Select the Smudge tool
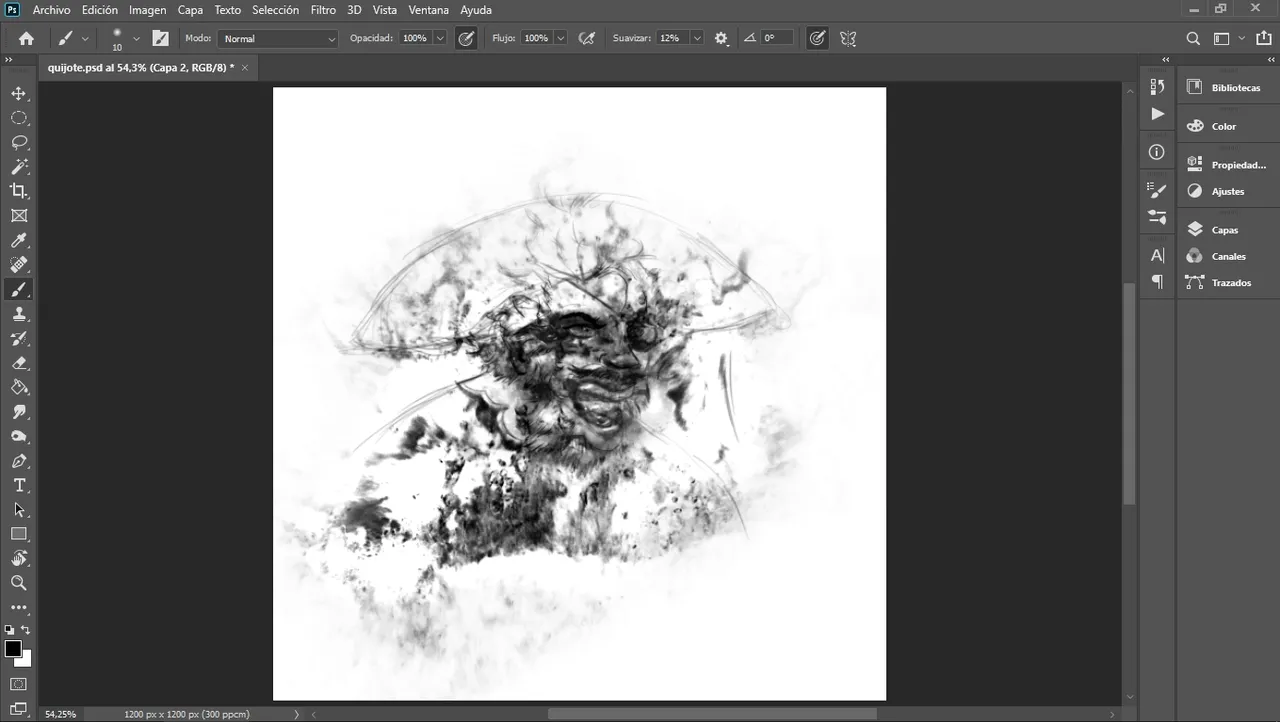Screen dimensions: 1280x722 pyautogui.click(x=19, y=412)
